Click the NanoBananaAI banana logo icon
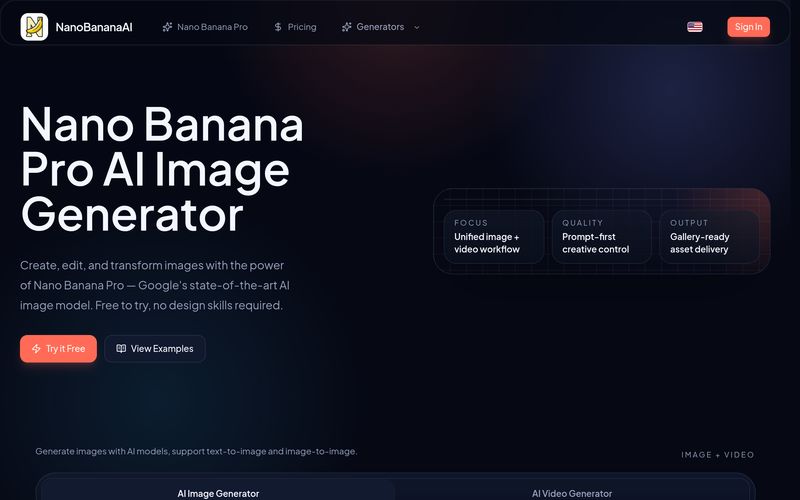This screenshot has height=500, width=800. pos(34,27)
